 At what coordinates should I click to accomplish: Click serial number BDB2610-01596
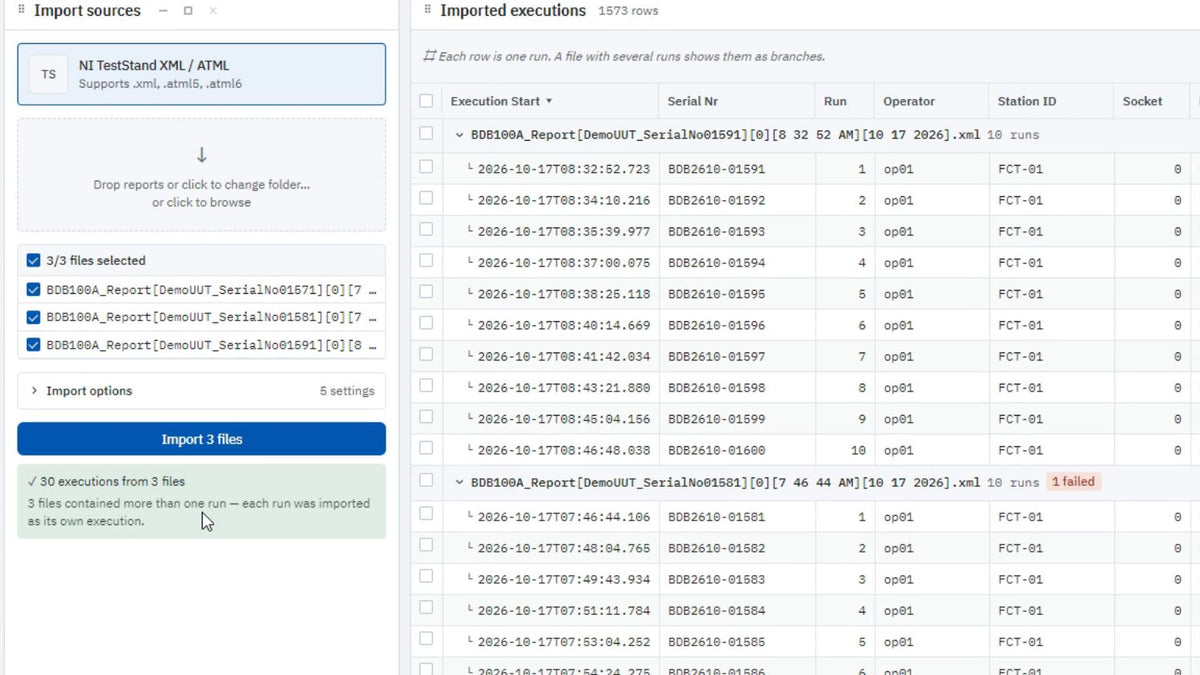[x=716, y=325]
